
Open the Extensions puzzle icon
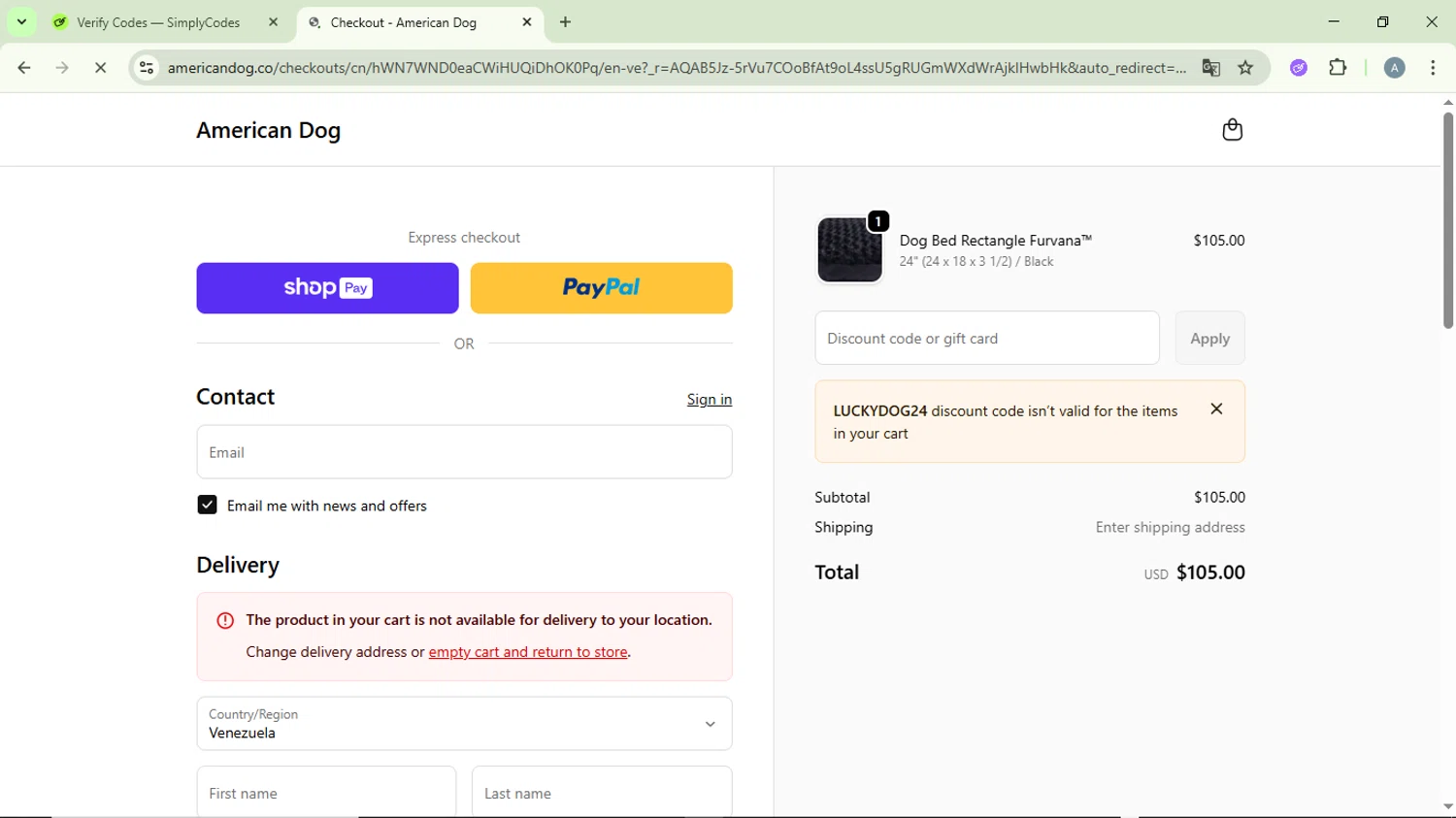click(1338, 68)
